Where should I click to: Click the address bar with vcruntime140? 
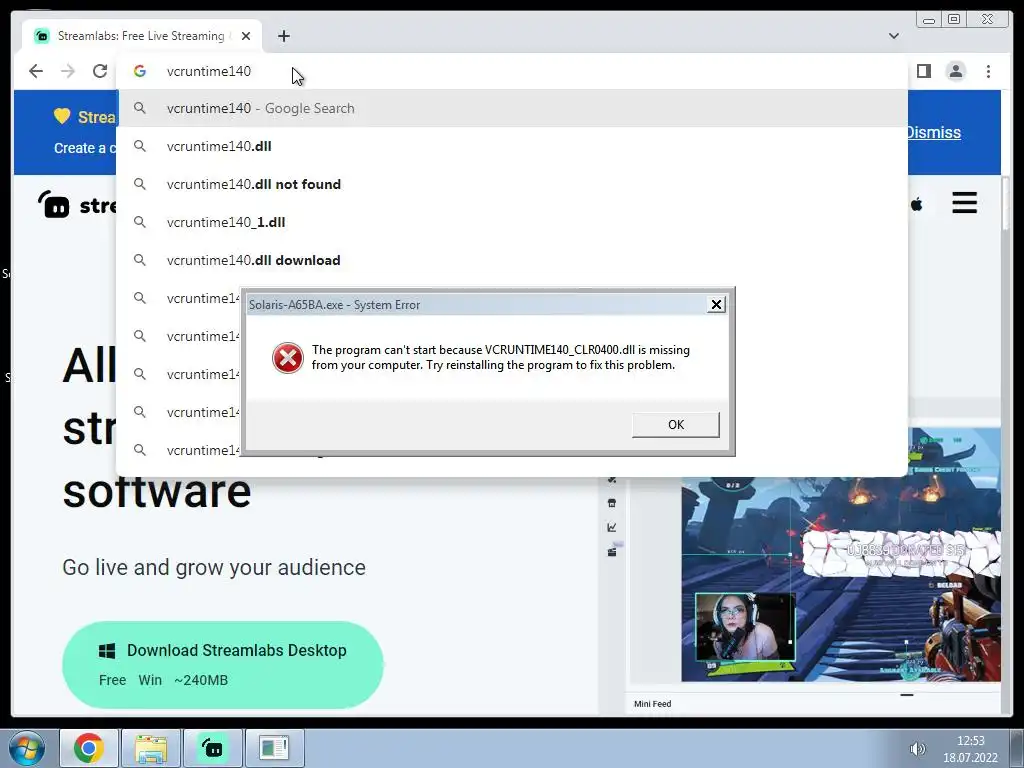click(x=512, y=71)
